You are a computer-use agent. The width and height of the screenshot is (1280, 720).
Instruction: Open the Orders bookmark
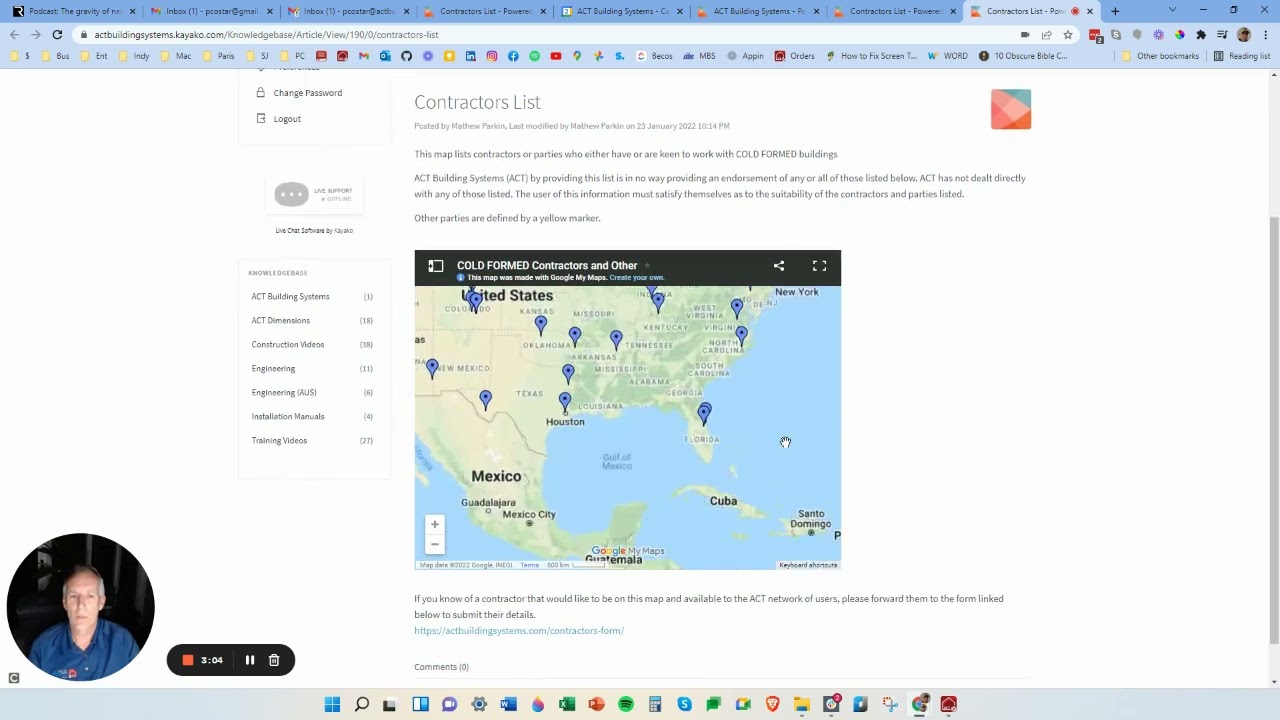click(x=794, y=56)
